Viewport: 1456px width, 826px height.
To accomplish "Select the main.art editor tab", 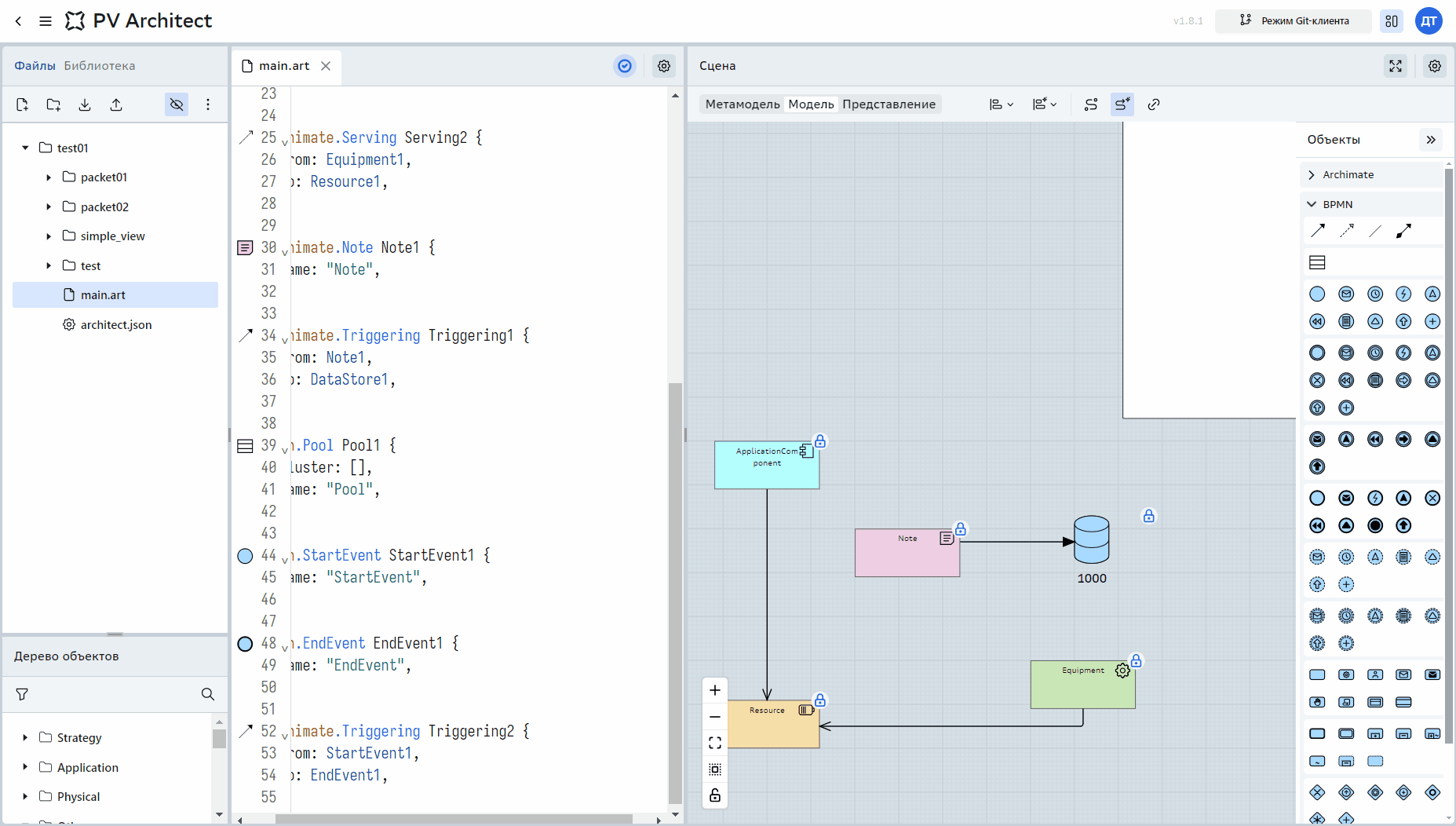I will (284, 66).
